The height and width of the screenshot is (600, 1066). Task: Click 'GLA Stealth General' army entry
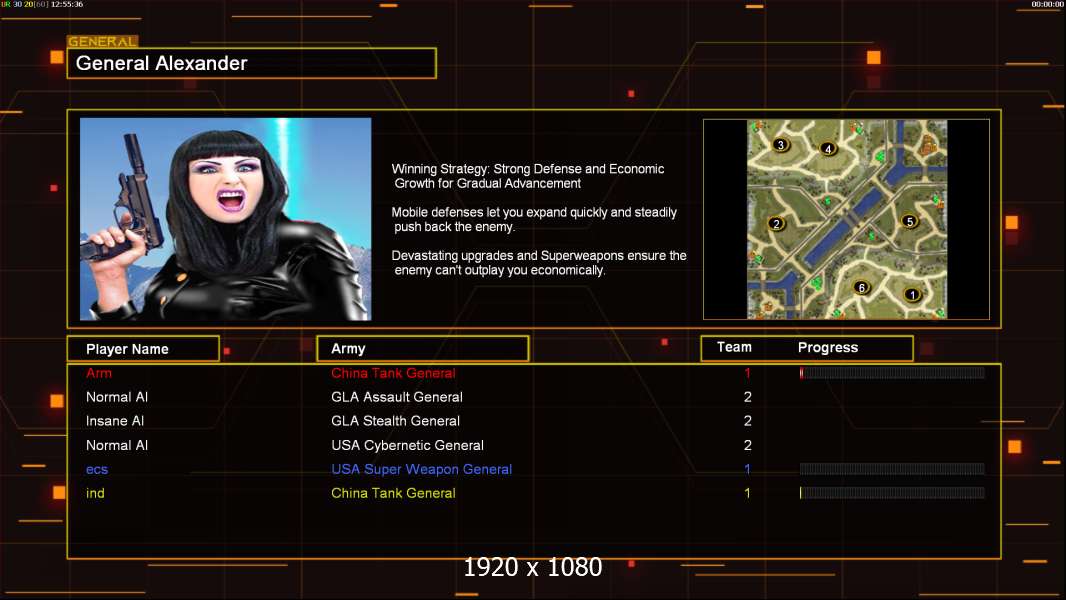[396, 421]
